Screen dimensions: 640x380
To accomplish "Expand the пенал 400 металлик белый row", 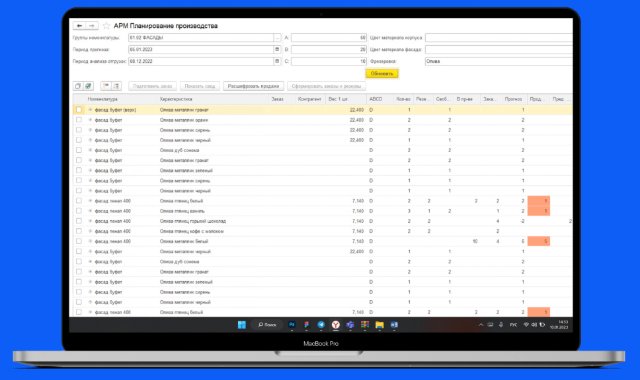I will 90,241.
